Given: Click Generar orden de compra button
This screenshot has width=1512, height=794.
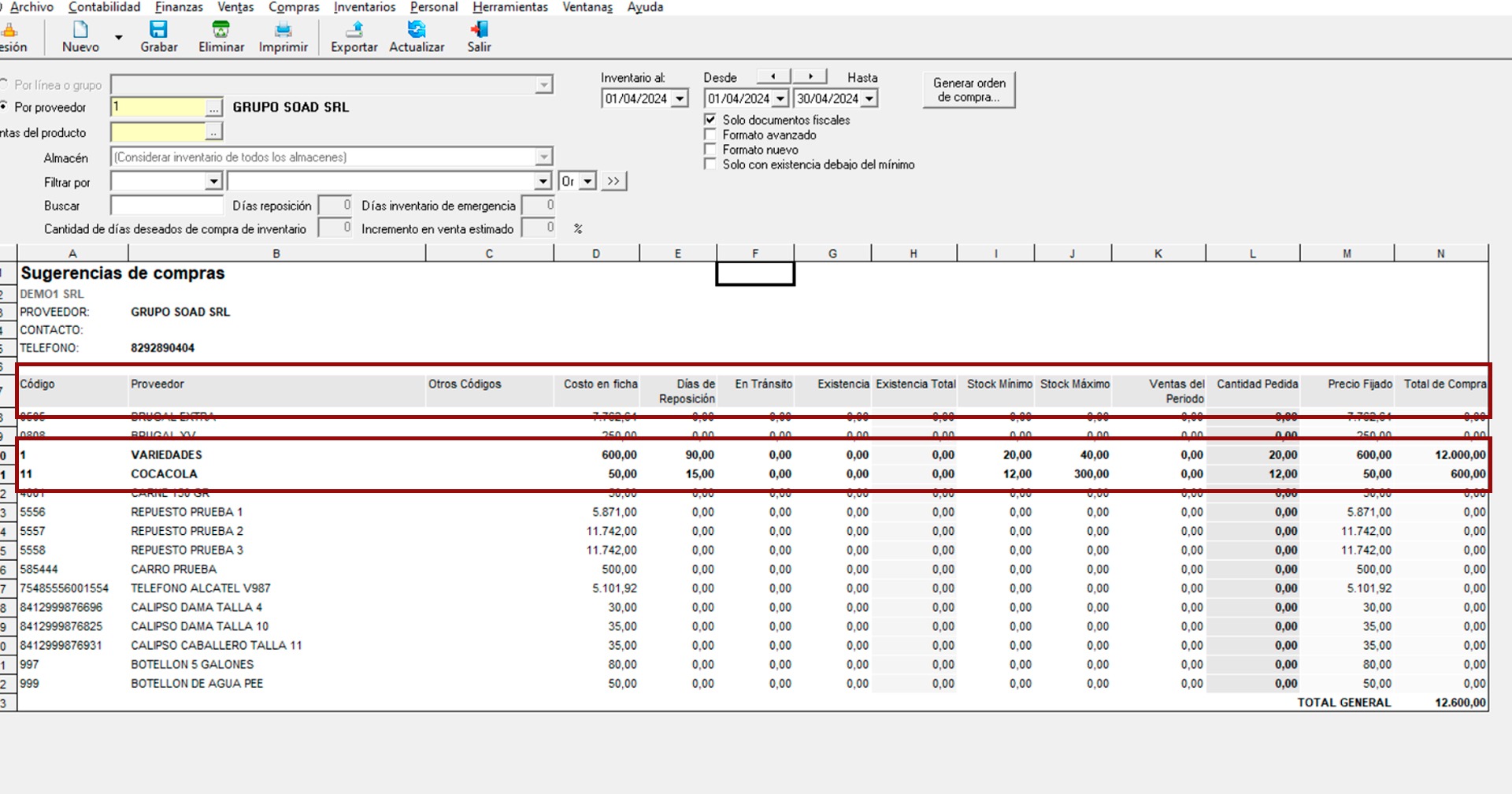Looking at the screenshot, I should (969, 90).
